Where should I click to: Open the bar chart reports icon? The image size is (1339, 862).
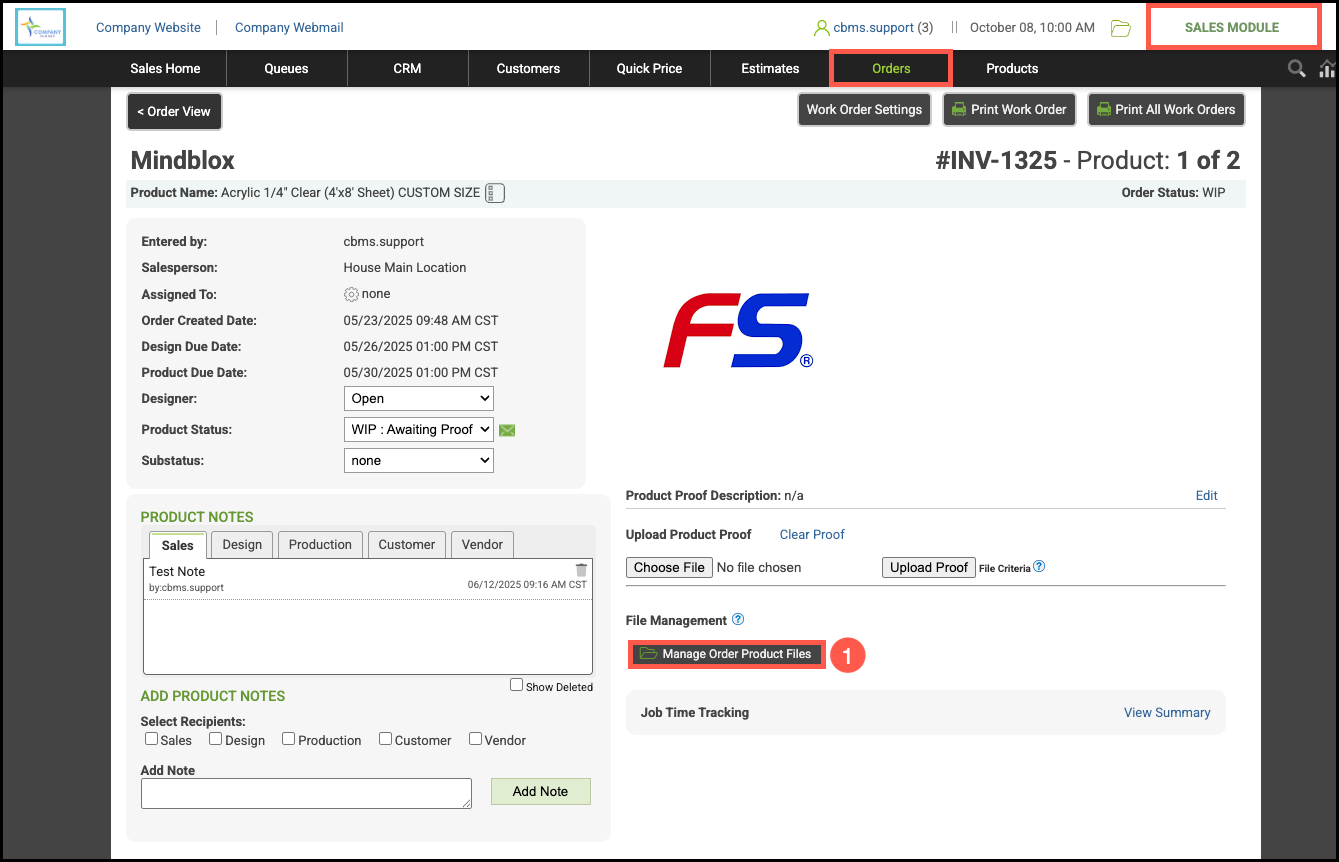click(x=1328, y=68)
